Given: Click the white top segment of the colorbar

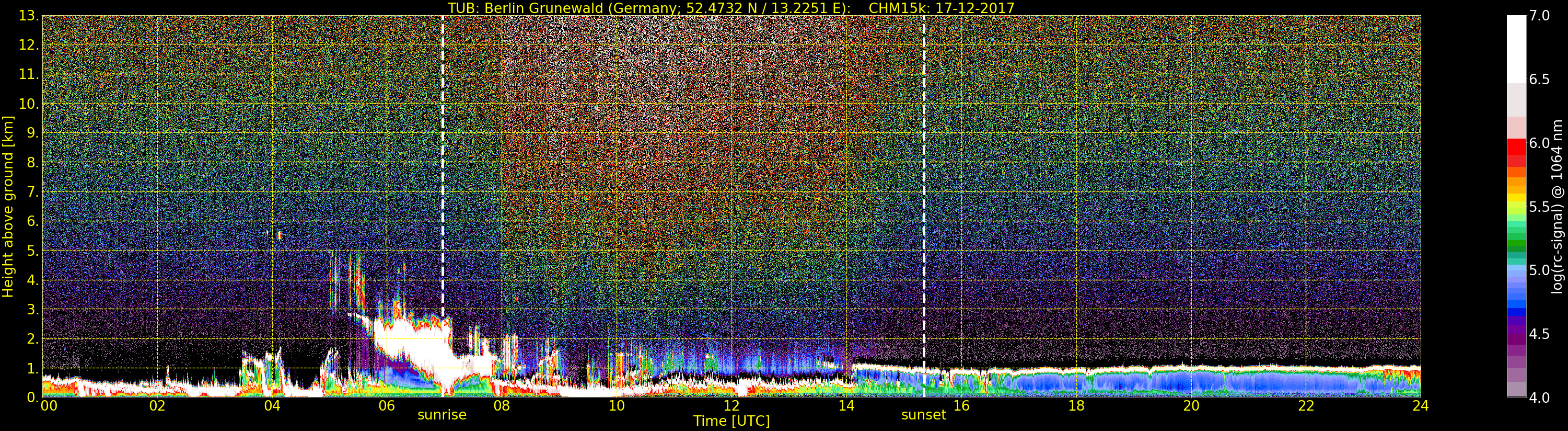Looking at the screenshot, I should coord(1516,49).
